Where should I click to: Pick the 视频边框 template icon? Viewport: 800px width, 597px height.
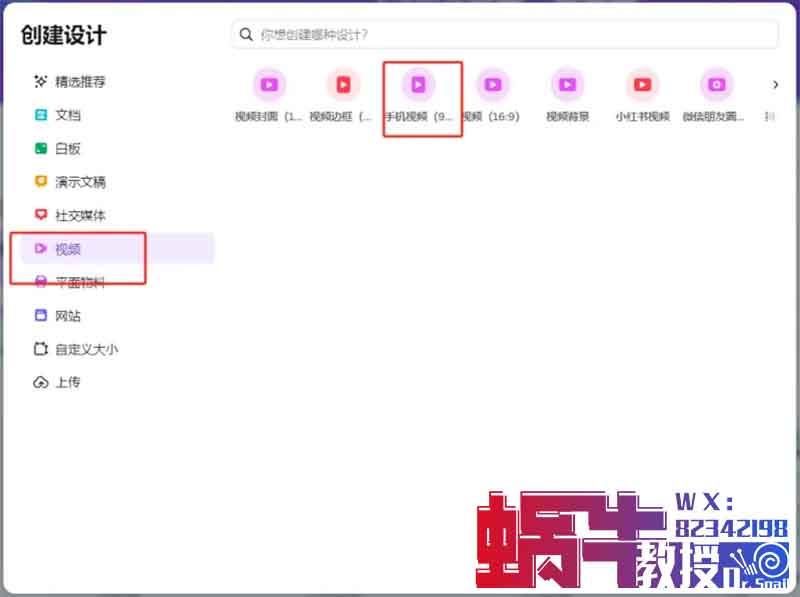[343, 85]
